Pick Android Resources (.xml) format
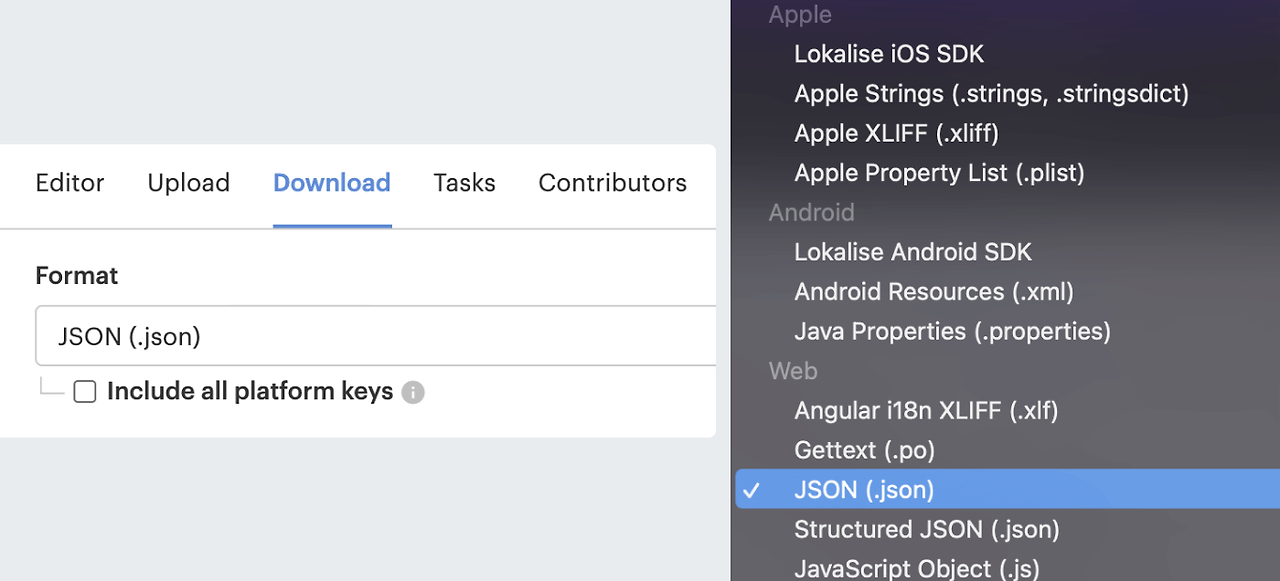The width and height of the screenshot is (1280, 581). tap(934, 292)
